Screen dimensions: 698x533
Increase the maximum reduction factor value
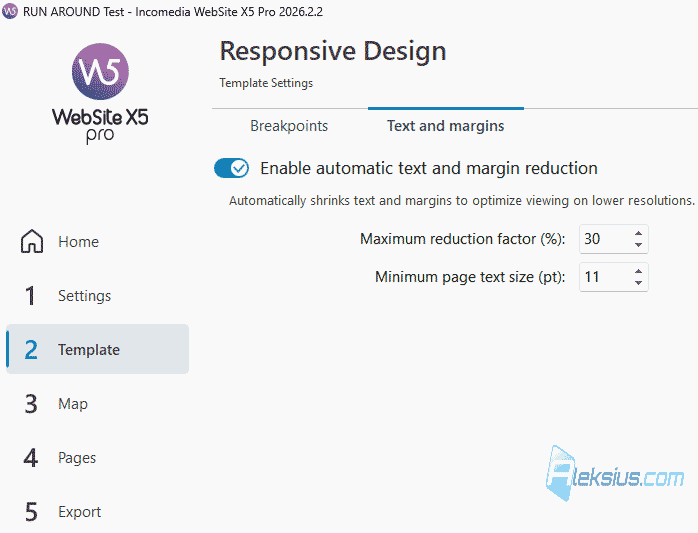(638, 233)
